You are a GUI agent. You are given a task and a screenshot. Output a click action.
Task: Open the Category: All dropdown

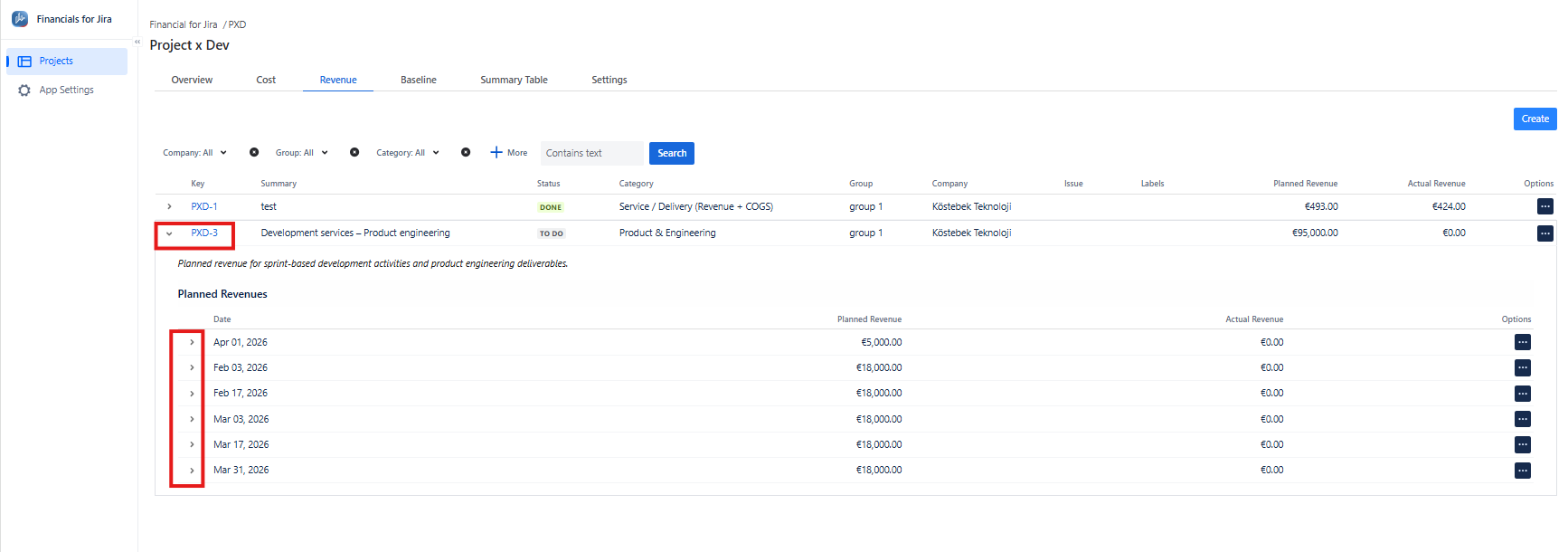click(x=408, y=153)
